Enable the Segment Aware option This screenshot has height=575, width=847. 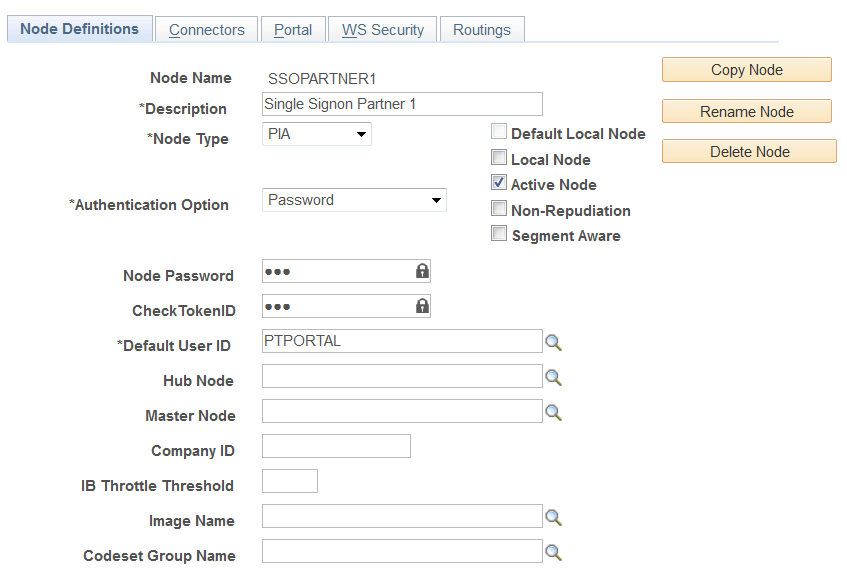click(x=499, y=234)
